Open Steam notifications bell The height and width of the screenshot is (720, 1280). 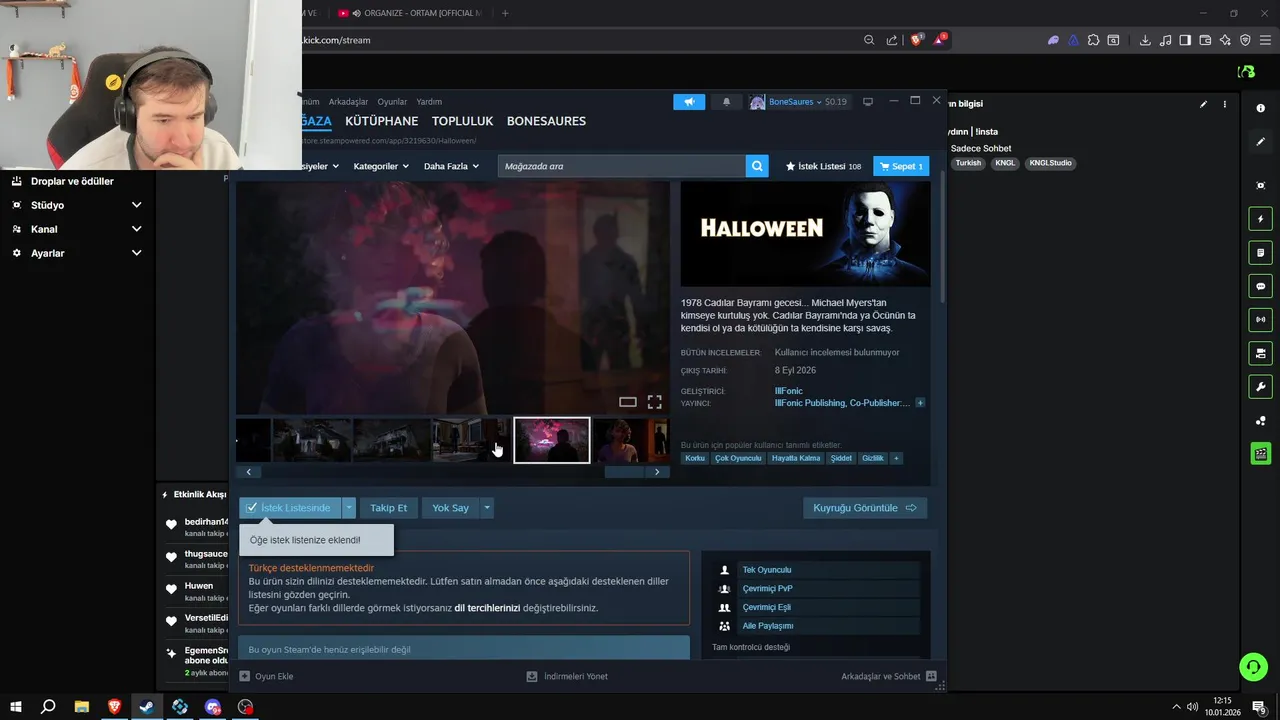click(x=726, y=102)
